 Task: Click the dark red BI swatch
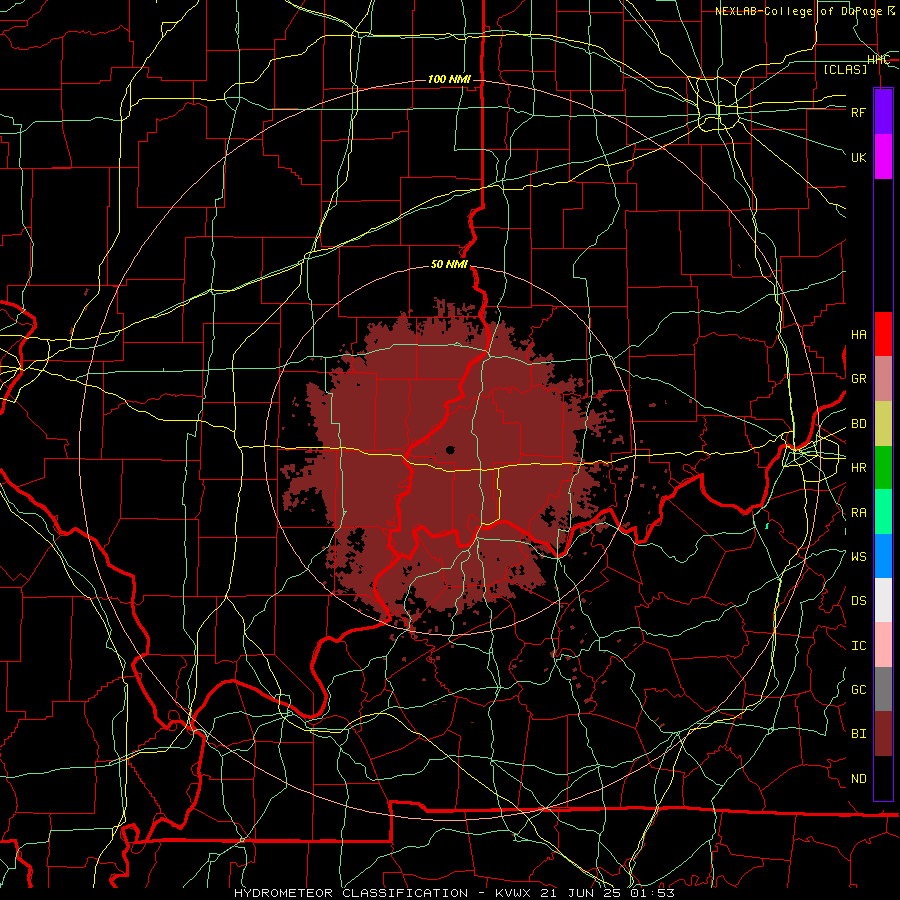(883, 734)
